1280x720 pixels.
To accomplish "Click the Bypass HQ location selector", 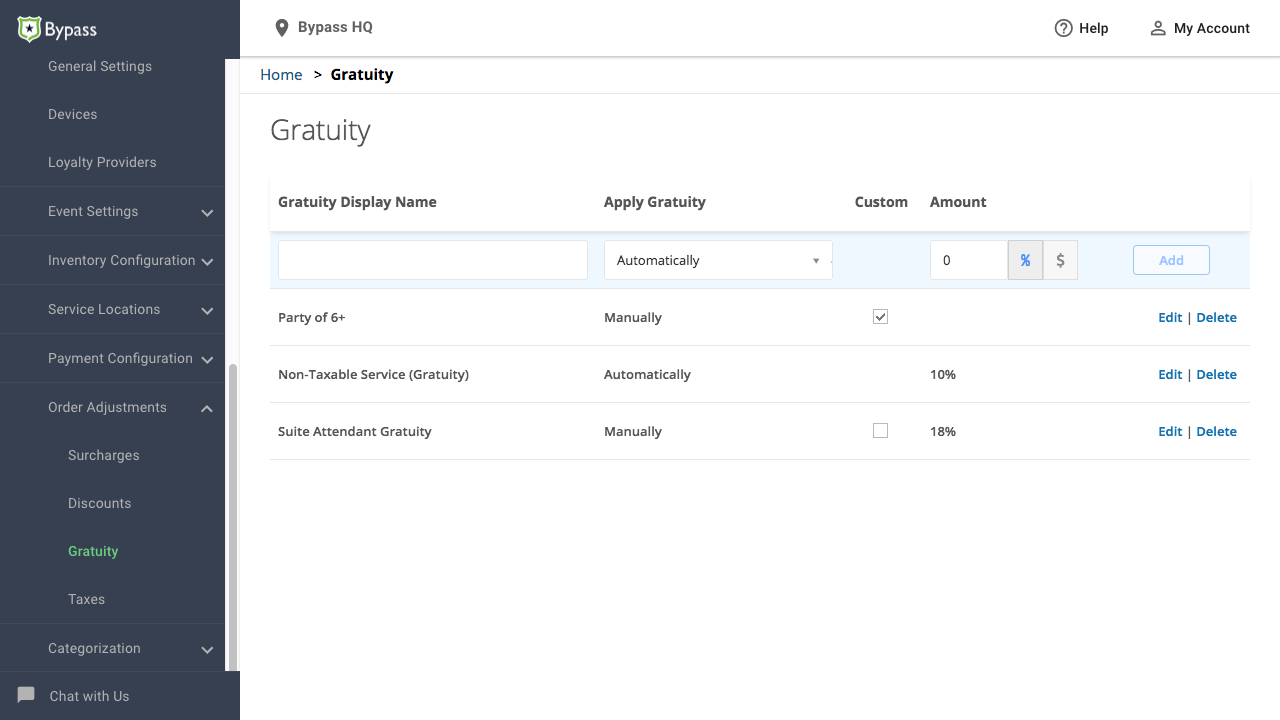I will [x=324, y=27].
